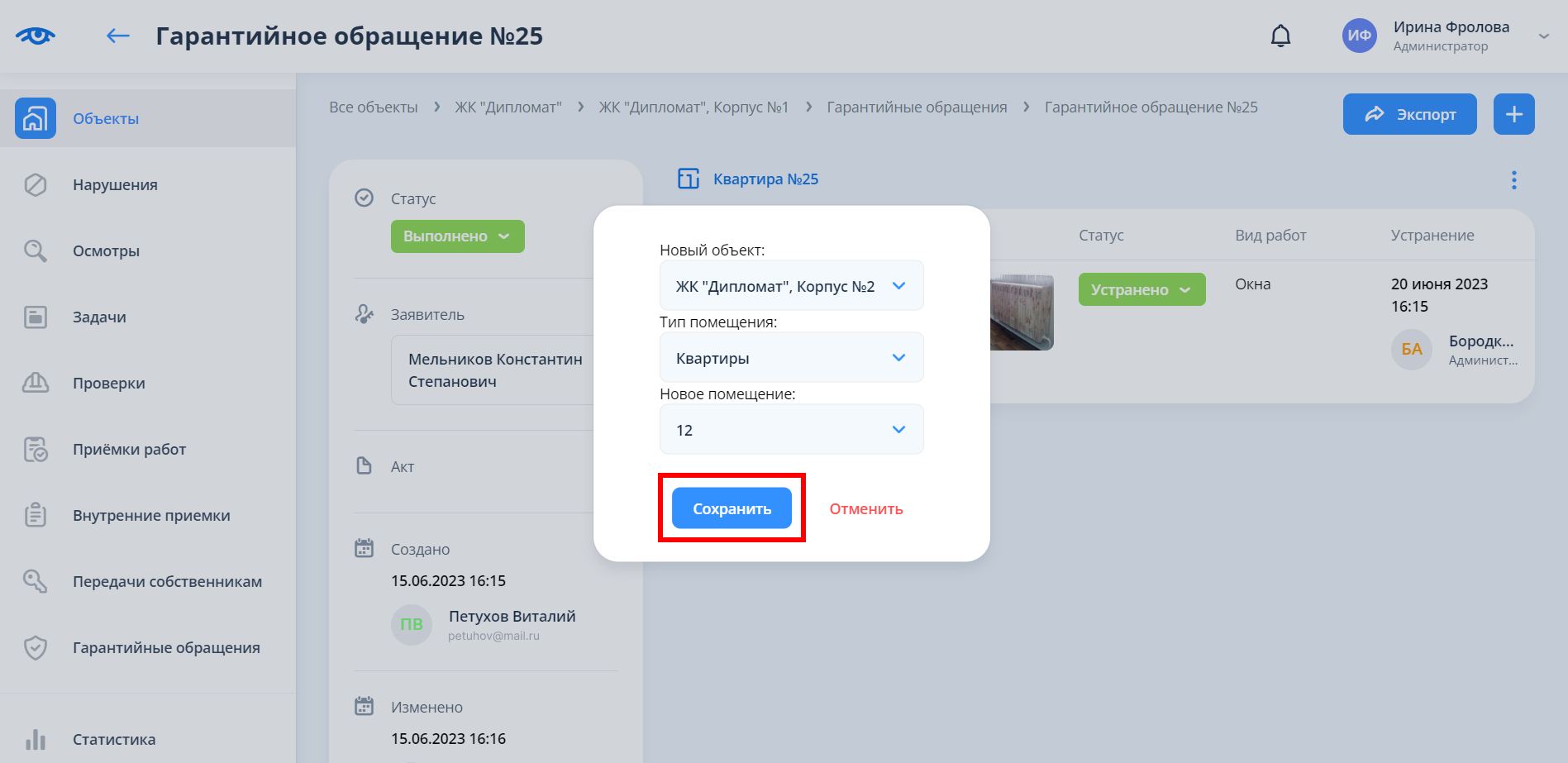Viewport: 1568px width, 763px height.
Task: Click the Statistics (Статистика) chart icon
Action: tap(36, 739)
